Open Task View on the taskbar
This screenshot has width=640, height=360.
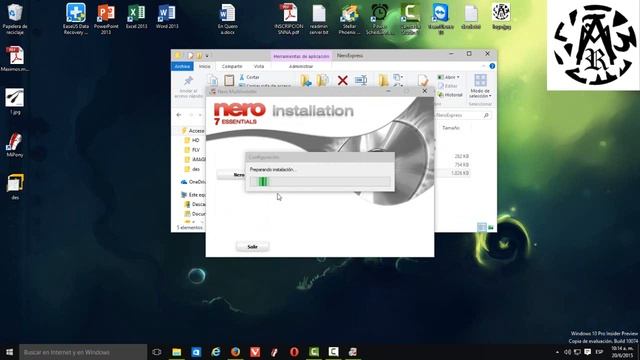click(157, 352)
